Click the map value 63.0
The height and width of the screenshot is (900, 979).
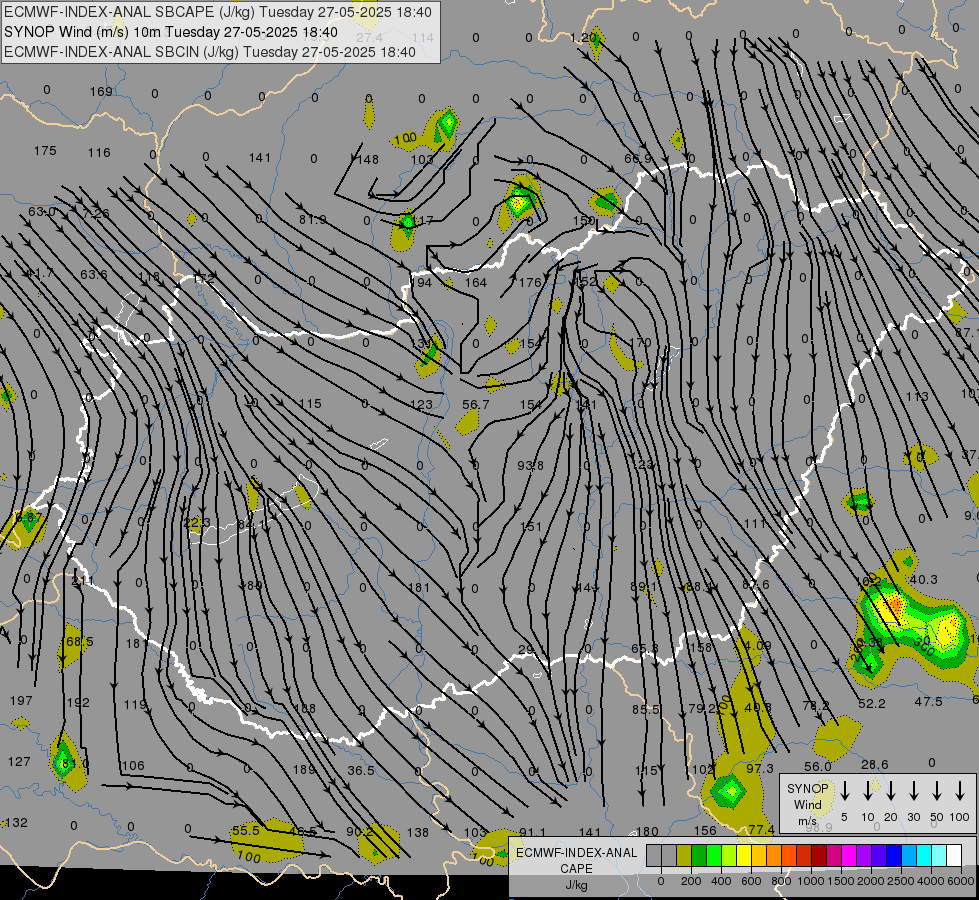[x=42, y=212]
